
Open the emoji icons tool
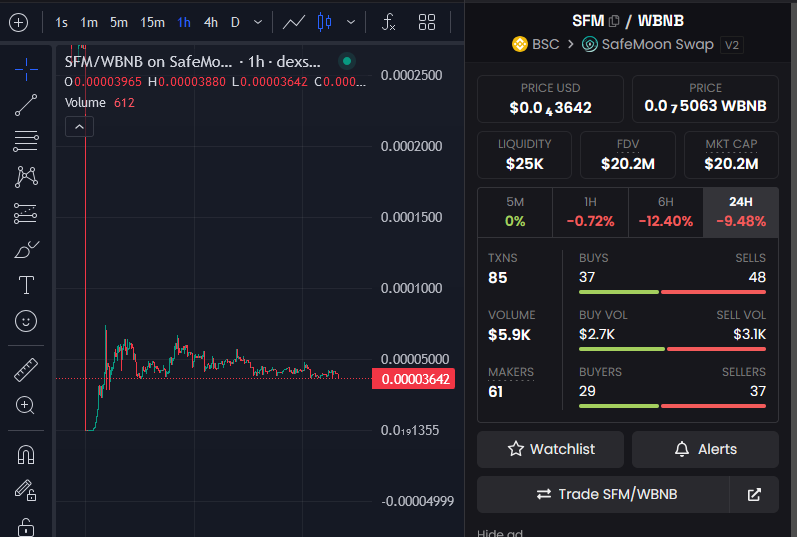pyautogui.click(x=26, y=321)
